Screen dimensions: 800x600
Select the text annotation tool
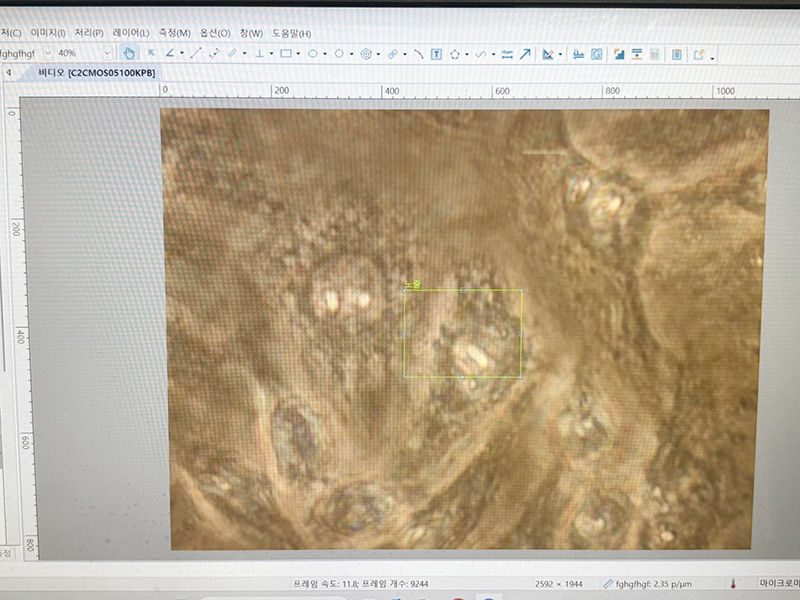(436, 54)
